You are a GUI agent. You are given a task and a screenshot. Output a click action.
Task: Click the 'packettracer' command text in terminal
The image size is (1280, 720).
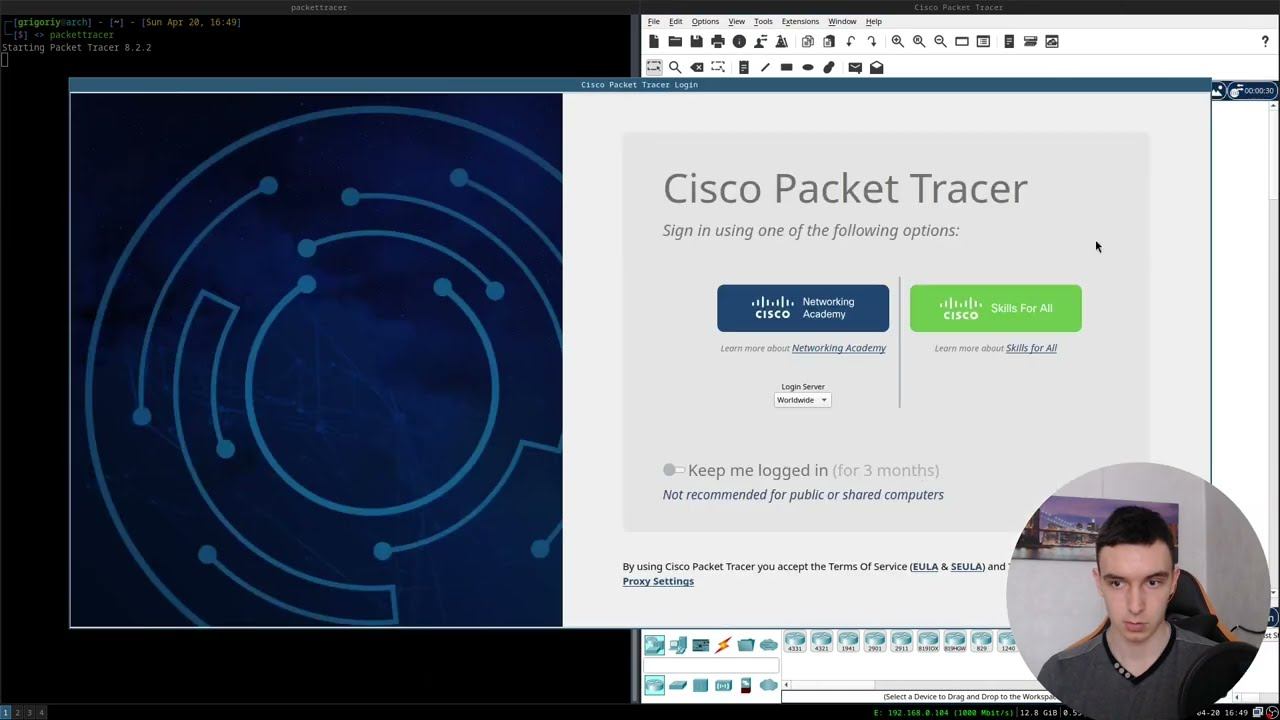click(81, 35)
